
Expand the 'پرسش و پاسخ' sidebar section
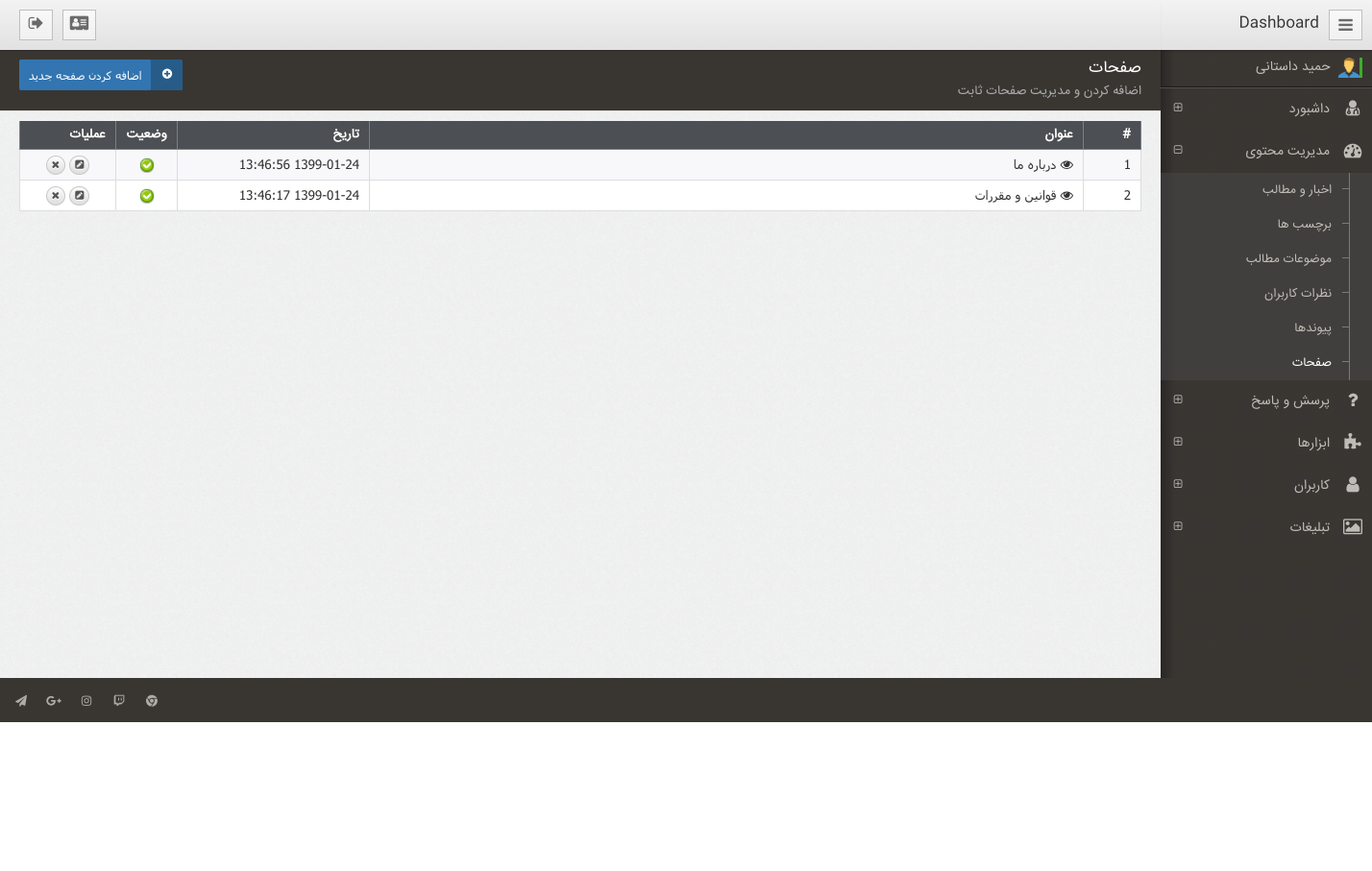point(1178,399)
